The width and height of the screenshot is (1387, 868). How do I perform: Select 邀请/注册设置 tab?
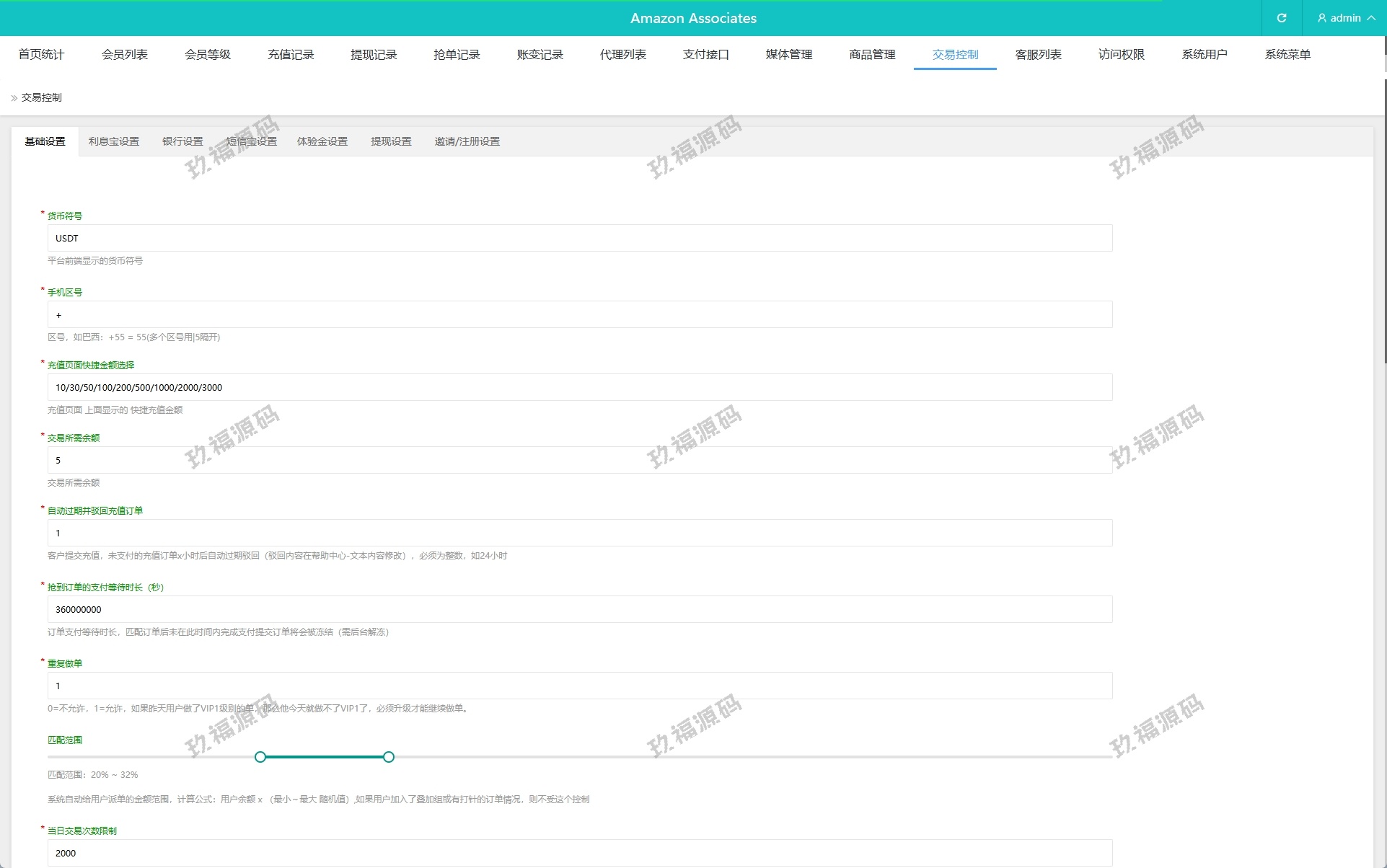[x=467, y=142]
